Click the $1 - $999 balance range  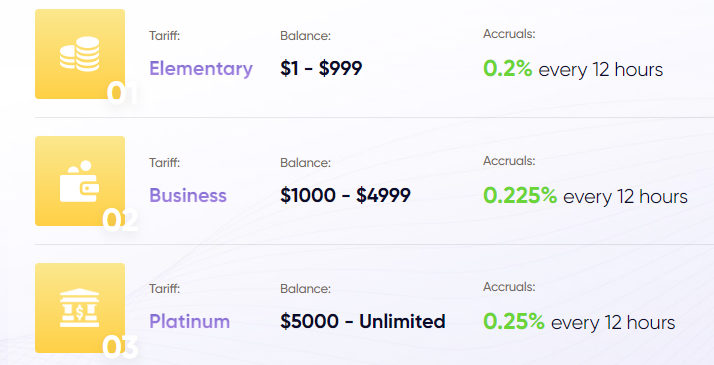(321, 68)
